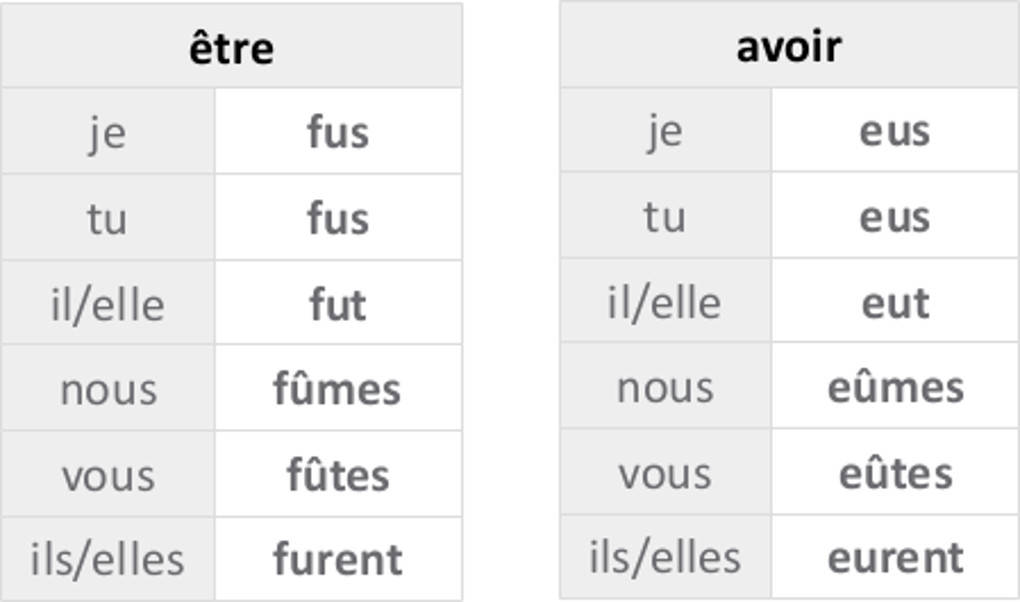Click il/elle pronoun in the avoir table

tap(665, 303)
